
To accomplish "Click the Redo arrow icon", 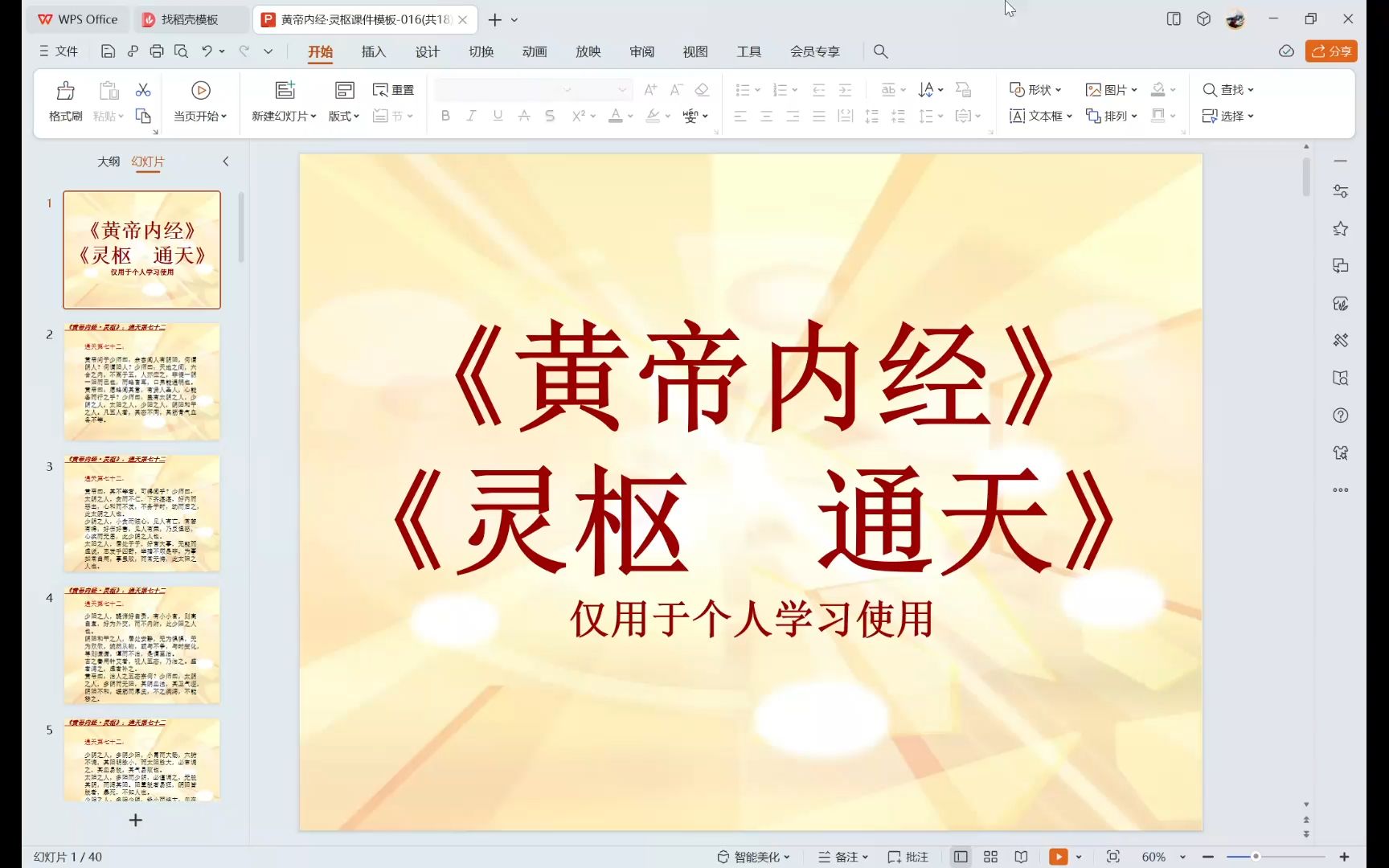I will pos(244,51).
